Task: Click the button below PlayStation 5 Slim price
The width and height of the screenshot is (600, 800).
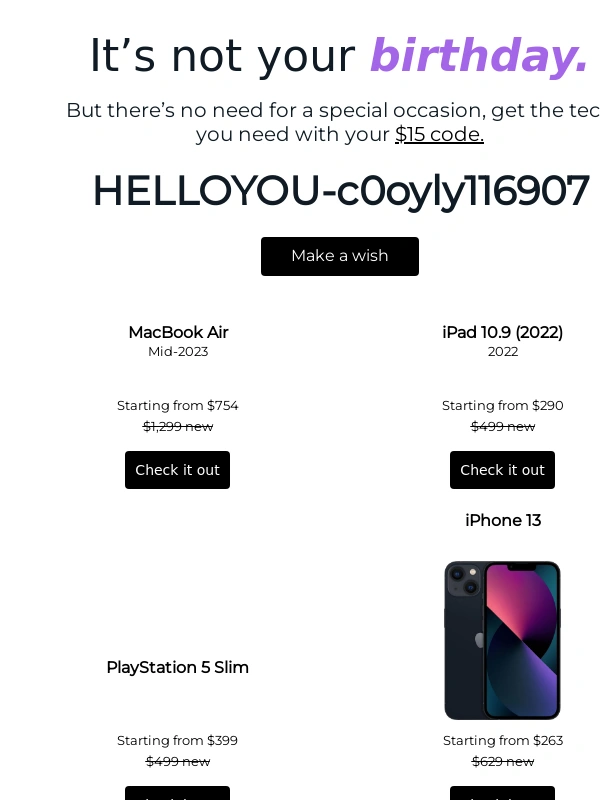Action: coord(178,793)
